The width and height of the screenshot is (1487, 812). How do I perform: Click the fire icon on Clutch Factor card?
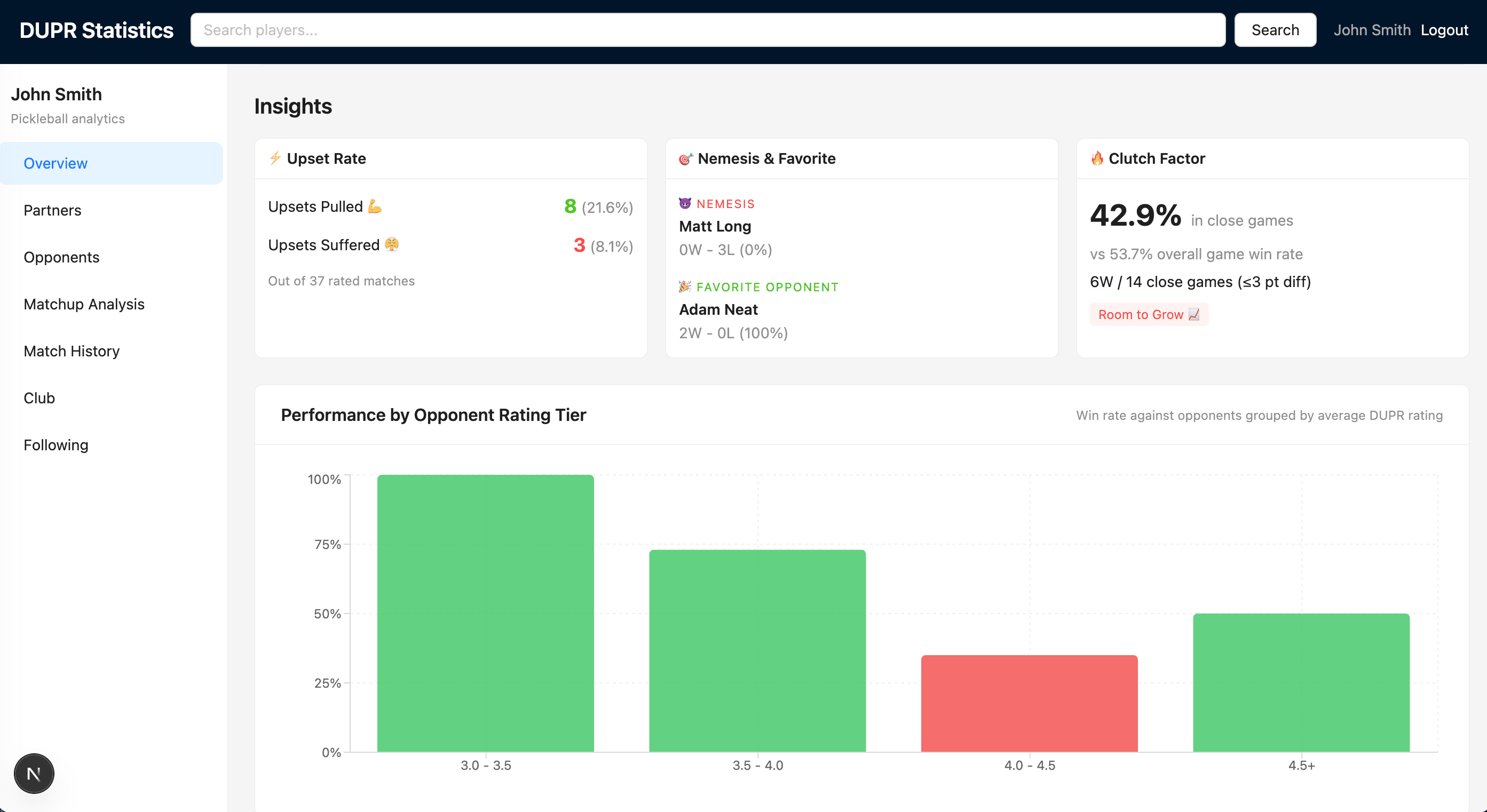pos(1097,158)
